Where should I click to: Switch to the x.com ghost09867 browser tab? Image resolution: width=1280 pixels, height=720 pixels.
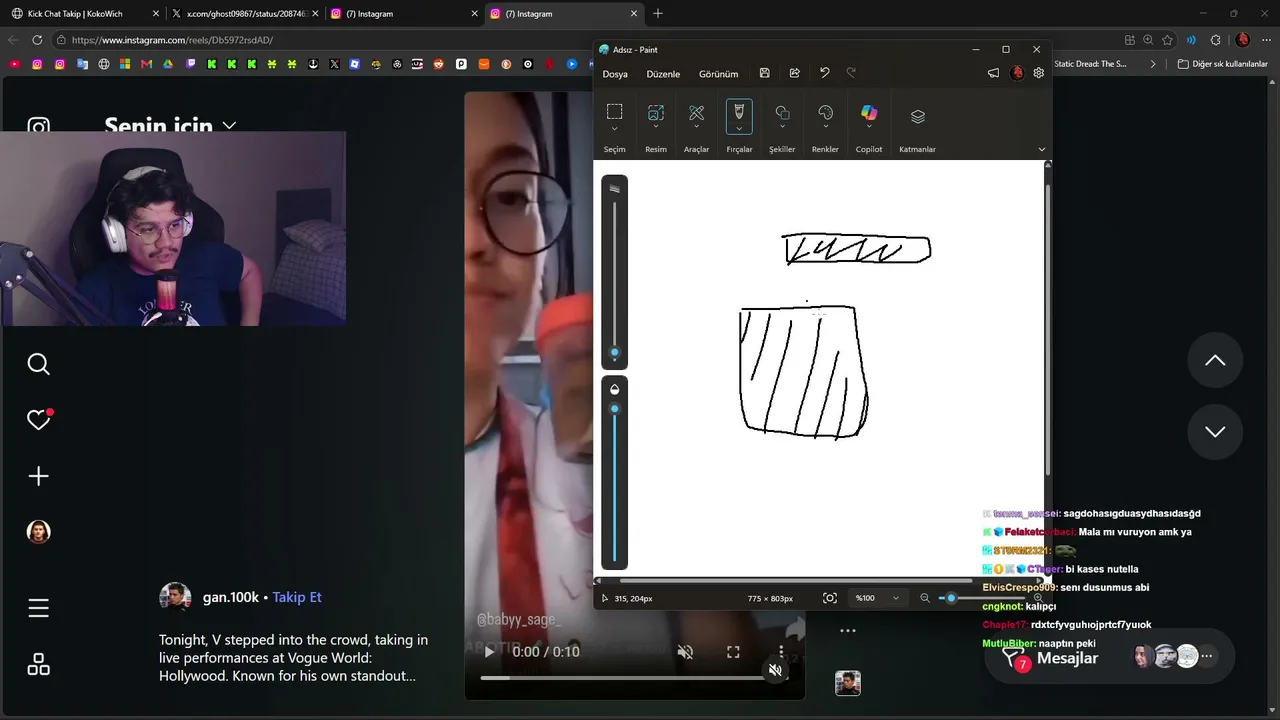click(244, 14)
